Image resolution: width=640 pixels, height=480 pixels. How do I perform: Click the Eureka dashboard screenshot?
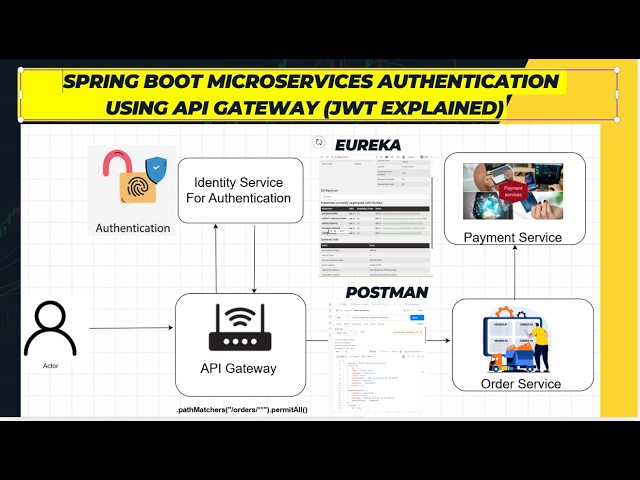(375, 216)
